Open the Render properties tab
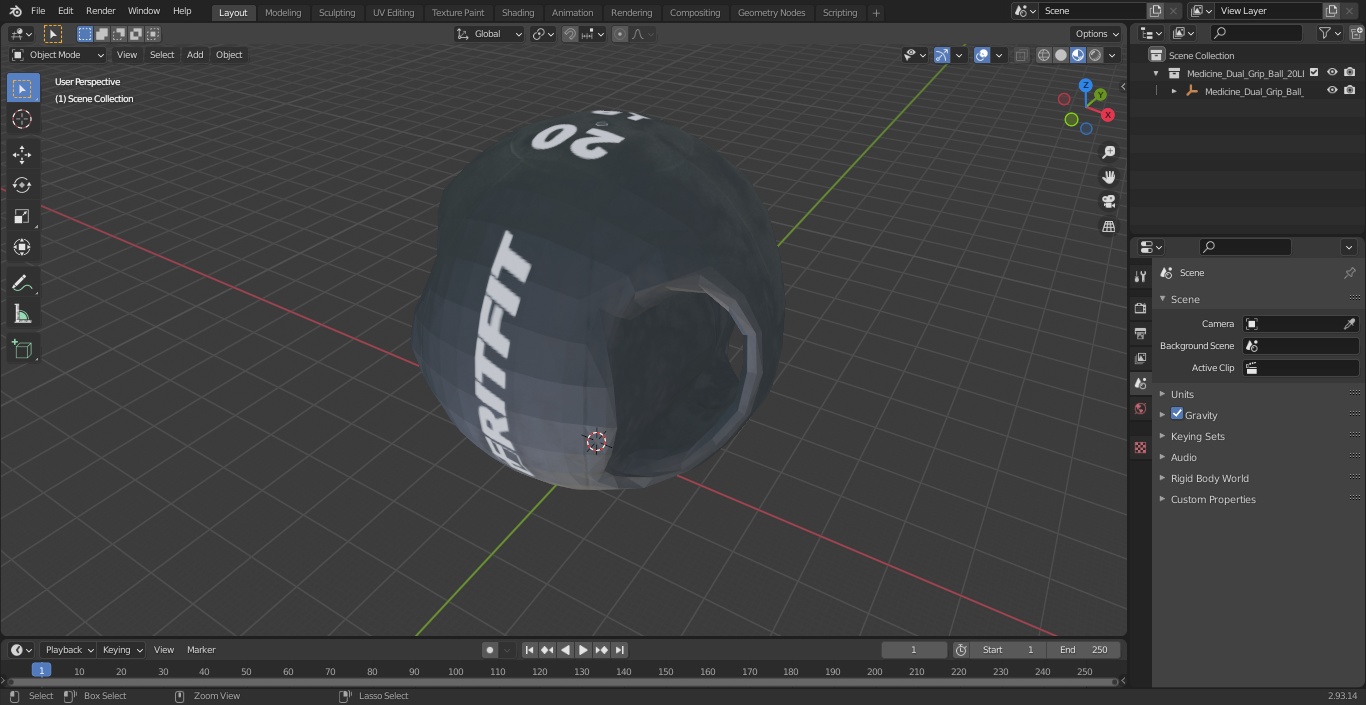Screen dimensions: 1366x705 tap(1140, 308)
